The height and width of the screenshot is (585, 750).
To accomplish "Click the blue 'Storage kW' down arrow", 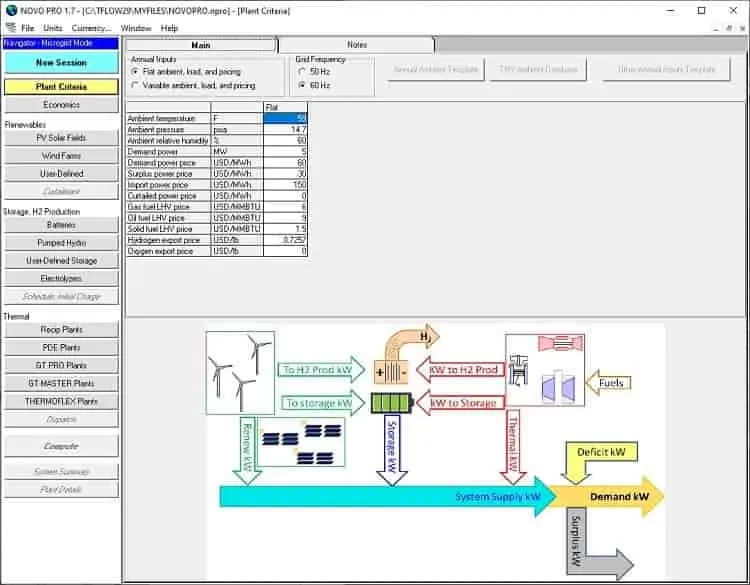I will 392,450.
